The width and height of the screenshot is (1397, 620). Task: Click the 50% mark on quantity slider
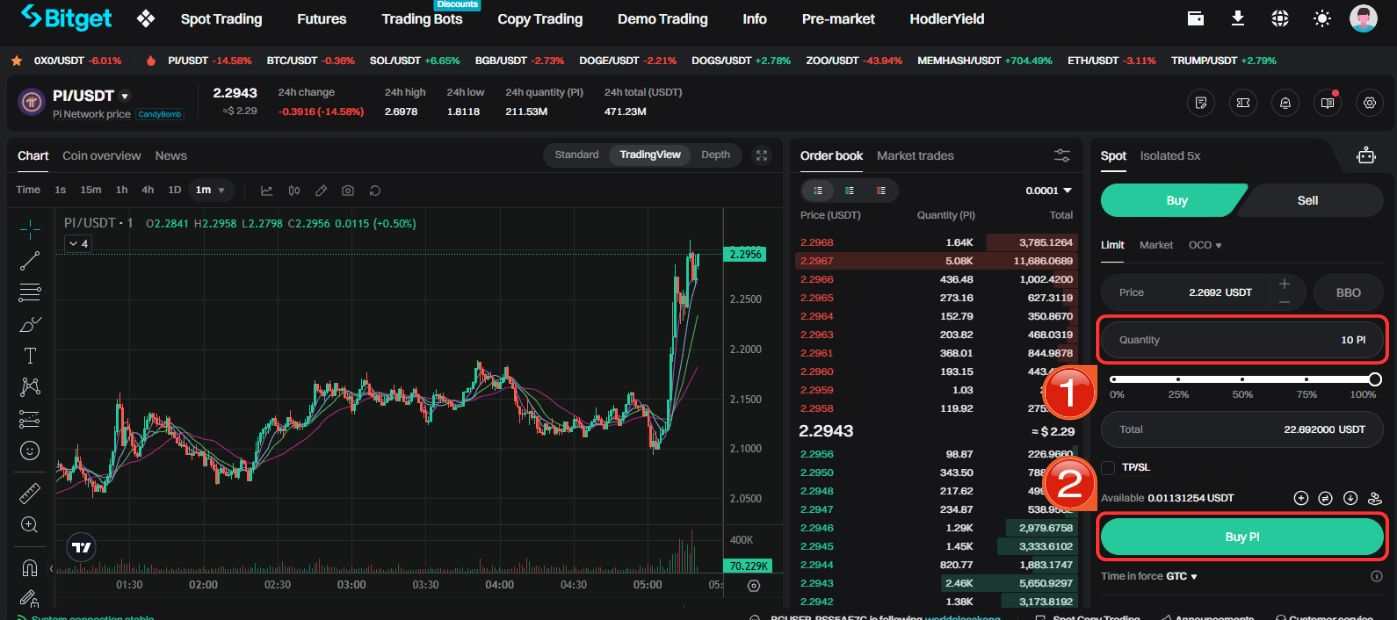pyautogui.click(x=1242, y=380)
